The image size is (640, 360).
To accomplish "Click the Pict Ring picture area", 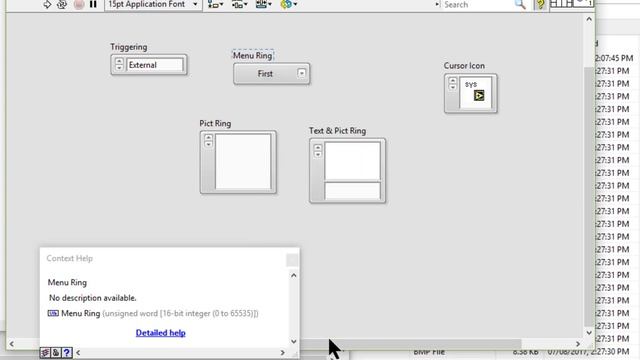I will tap(243, 162).
